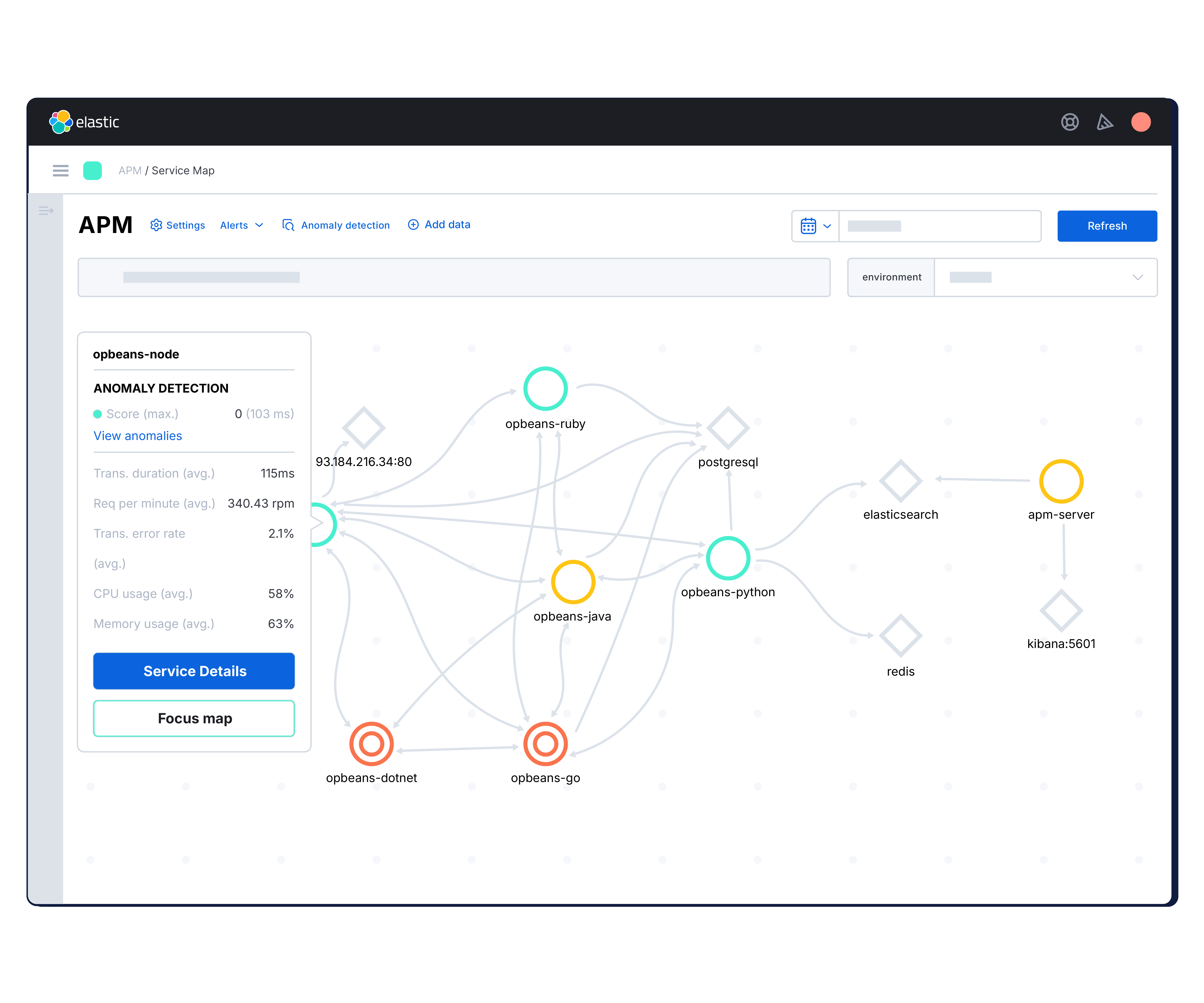The width and height of the screenshot is (1204, 1003).
Task: Click the Focus map button
Action: click(x=194, y=718)
